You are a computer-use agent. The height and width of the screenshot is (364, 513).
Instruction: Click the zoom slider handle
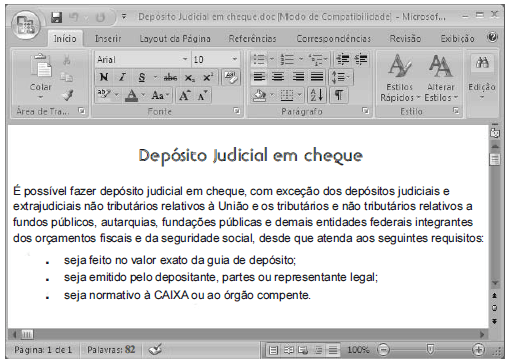click(x=430, y=349)
